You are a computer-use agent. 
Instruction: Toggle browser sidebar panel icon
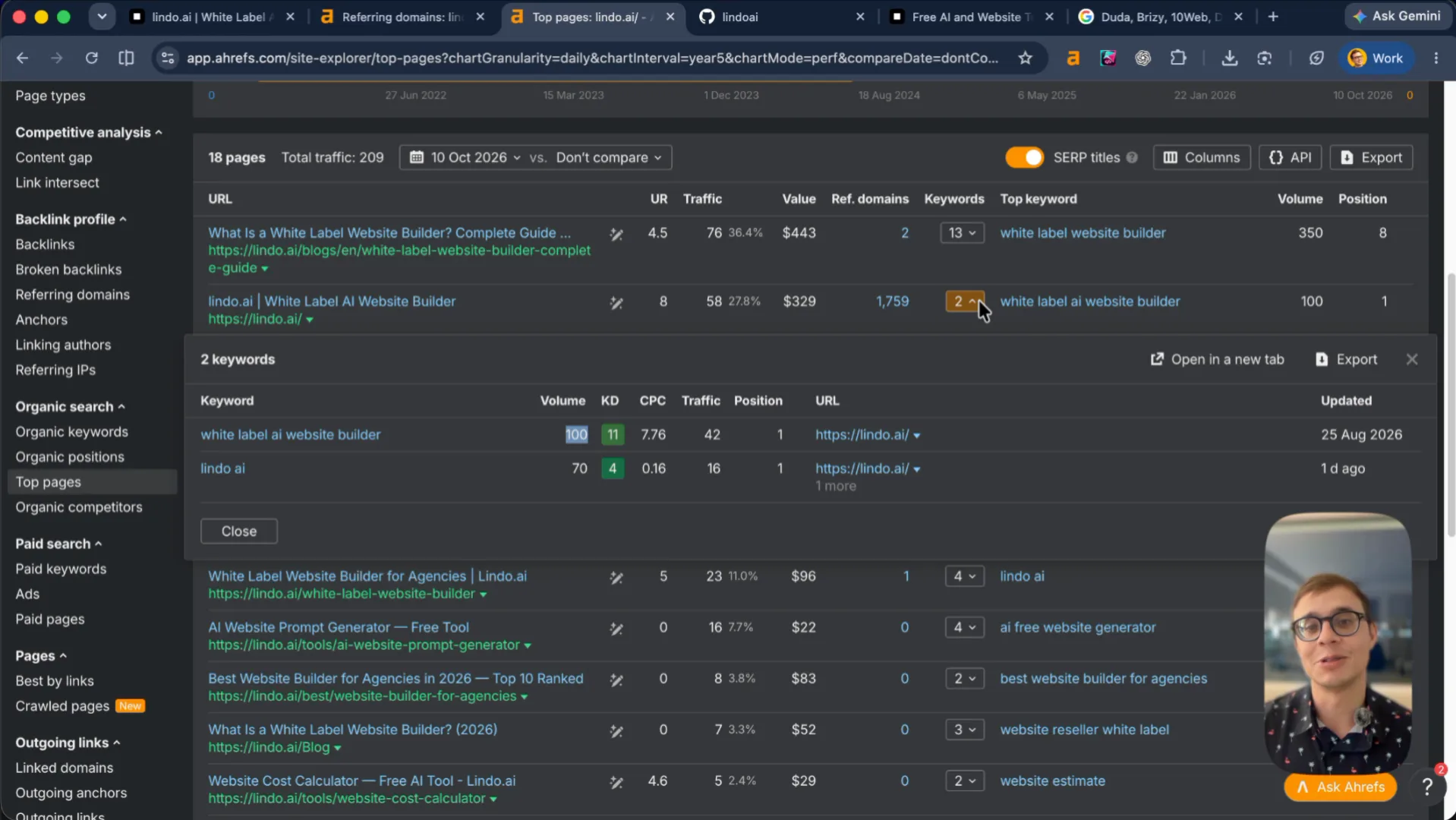126,58
